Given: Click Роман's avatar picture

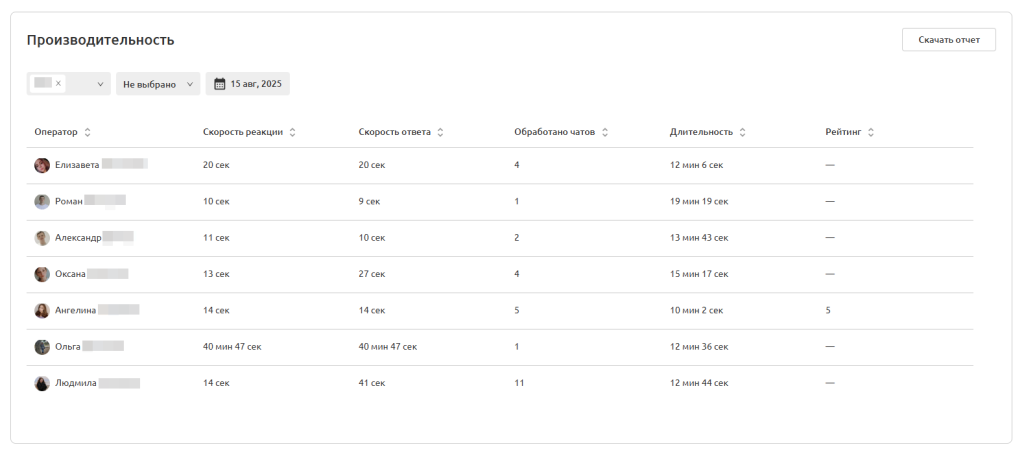Looking at the screenshot, I should point(42,201).
